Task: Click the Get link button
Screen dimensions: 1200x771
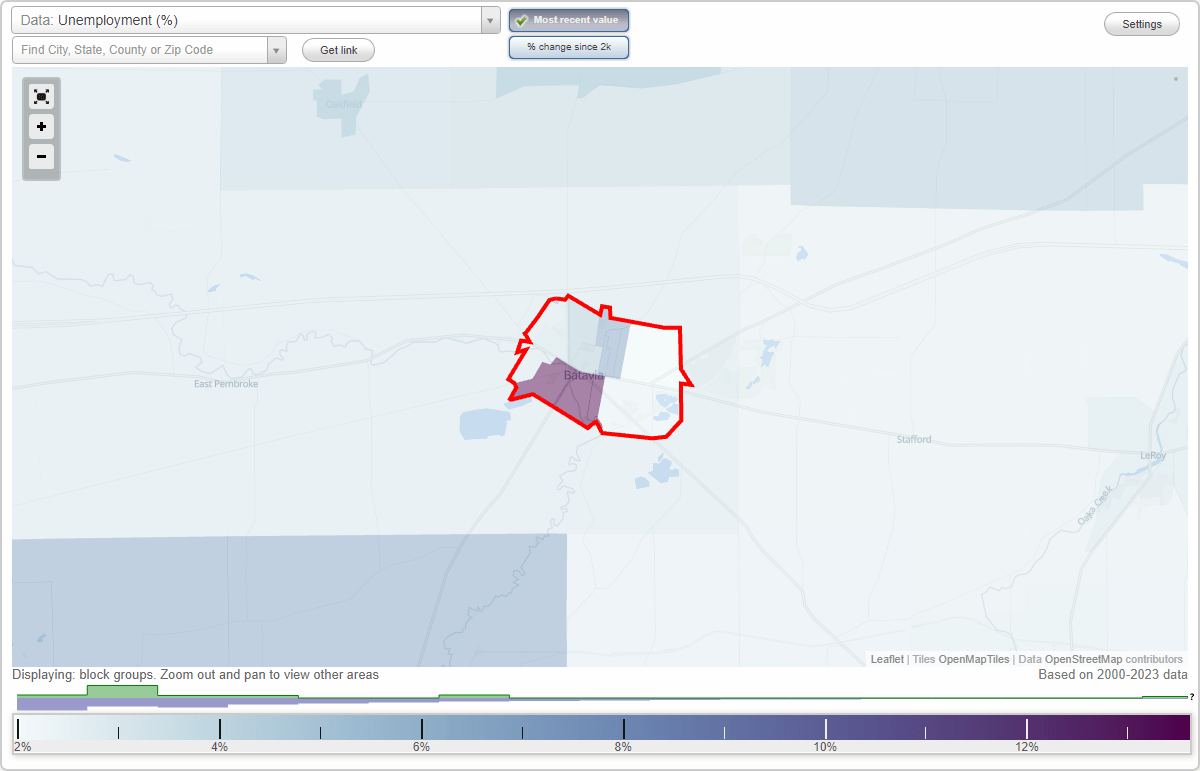Action: 337,49
